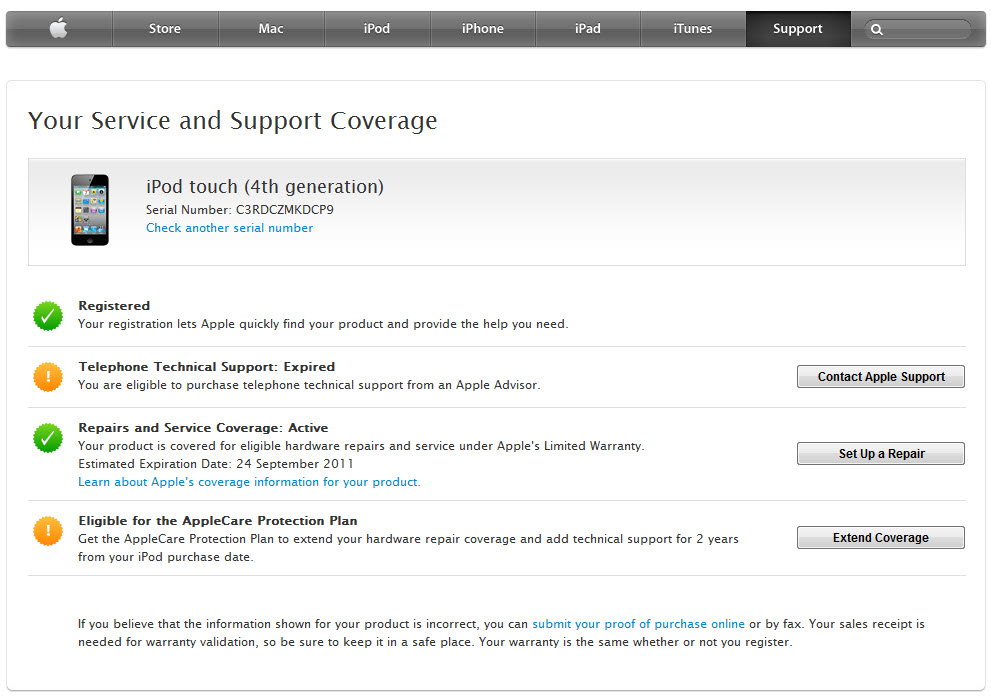Click the Apple logo home icon

click(59, 28)
